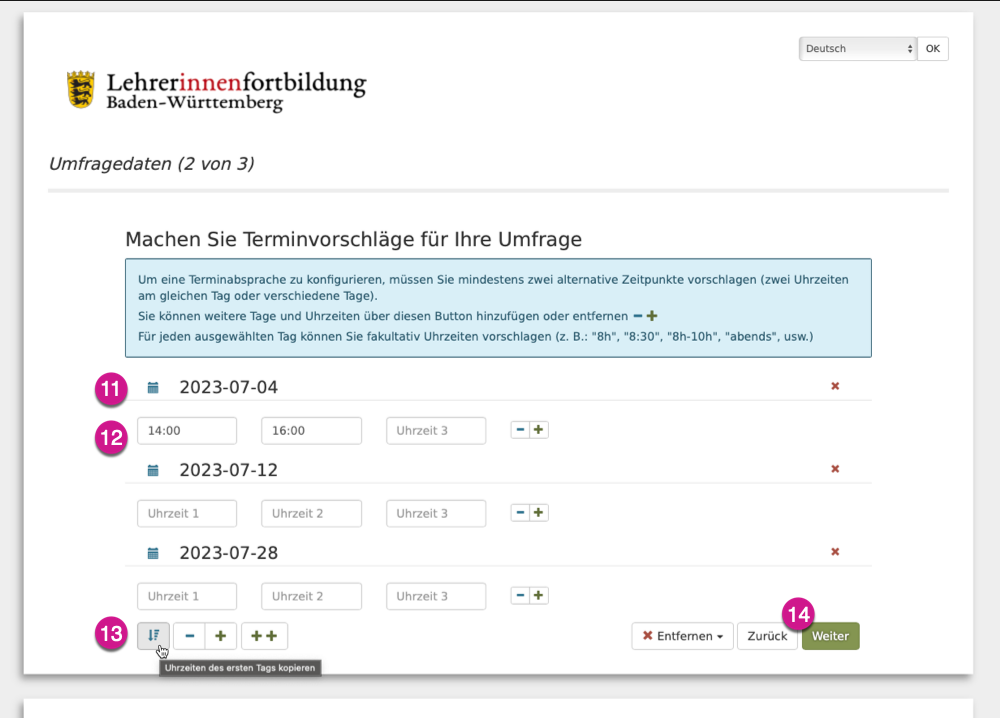Add one day using bottom plus button
The image size is (1000, 718).
pyautogui.click(x=221, y=636)
